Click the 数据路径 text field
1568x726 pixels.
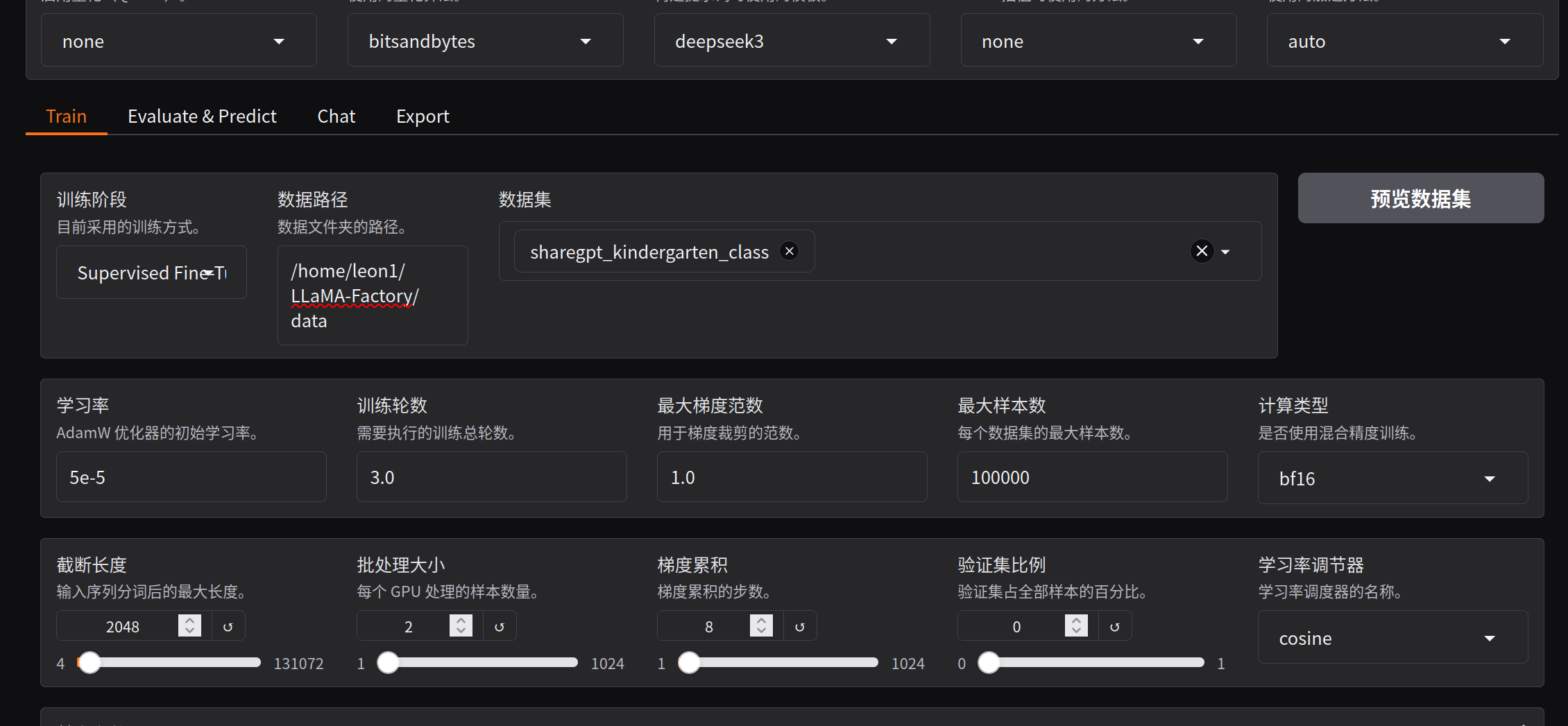(372, 296)
